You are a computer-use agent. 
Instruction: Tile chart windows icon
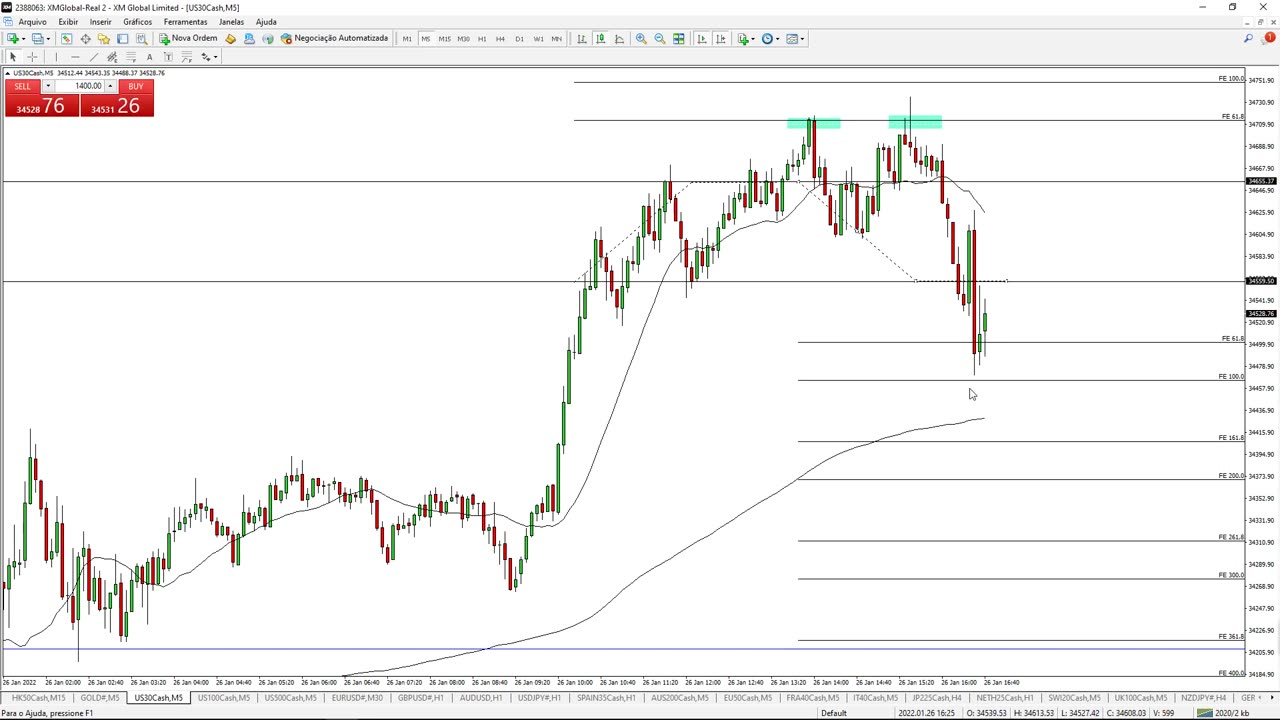[678, 39]
